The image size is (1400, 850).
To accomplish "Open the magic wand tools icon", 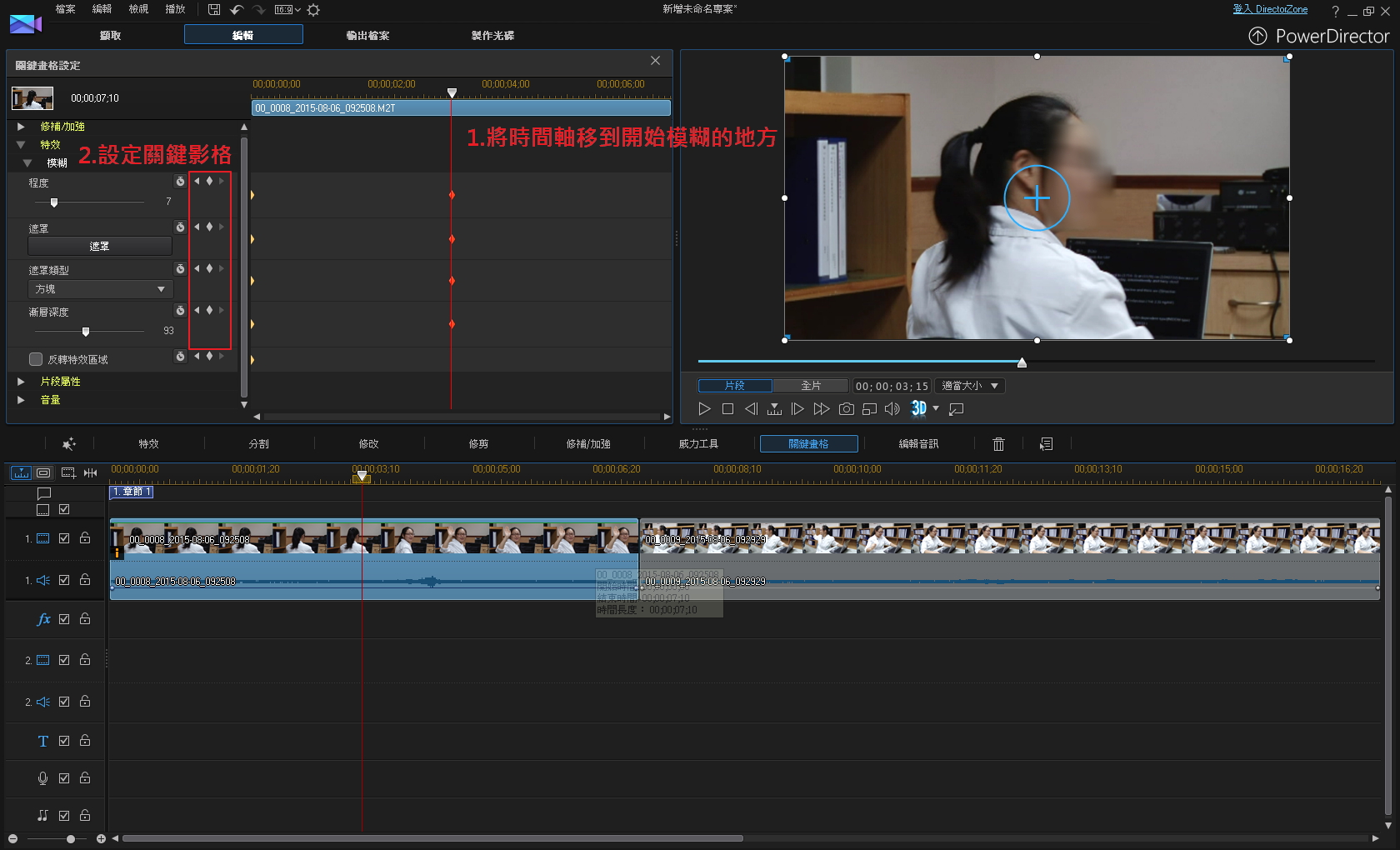I will click(68, 444).
